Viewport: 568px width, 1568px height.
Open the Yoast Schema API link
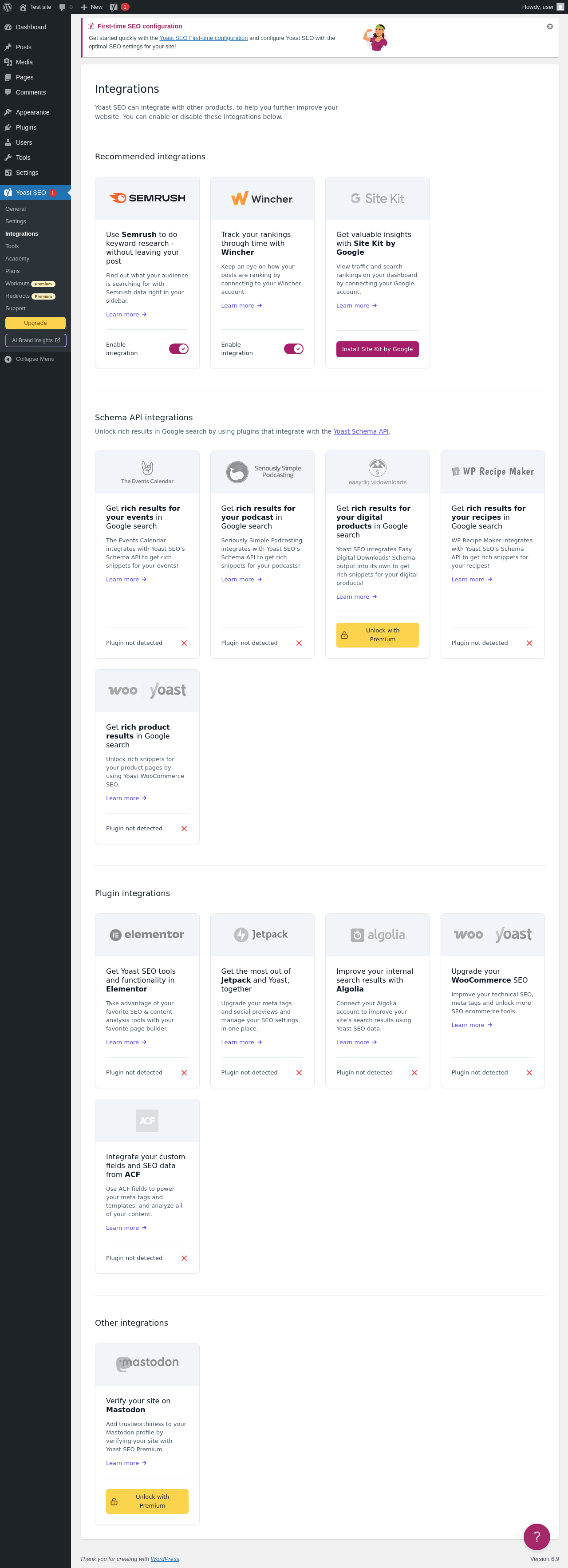click(x=360, y=431)
